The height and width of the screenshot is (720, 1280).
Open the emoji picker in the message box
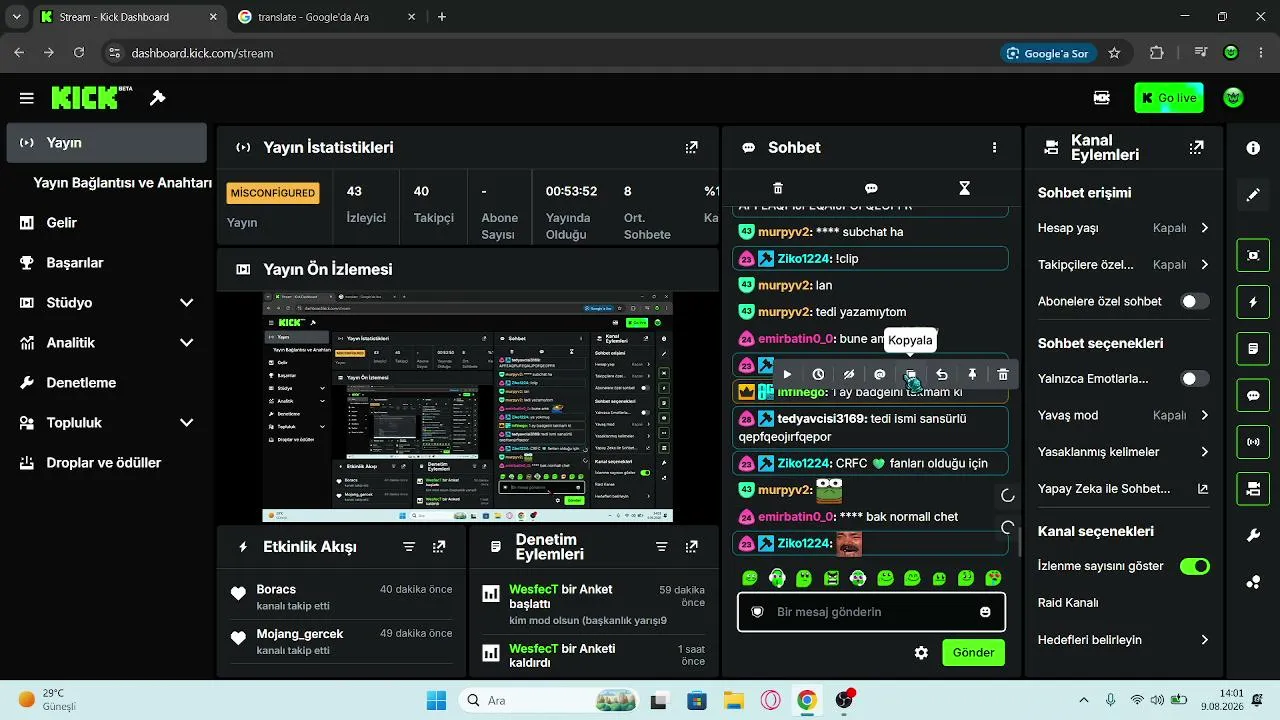pos(985,612)
